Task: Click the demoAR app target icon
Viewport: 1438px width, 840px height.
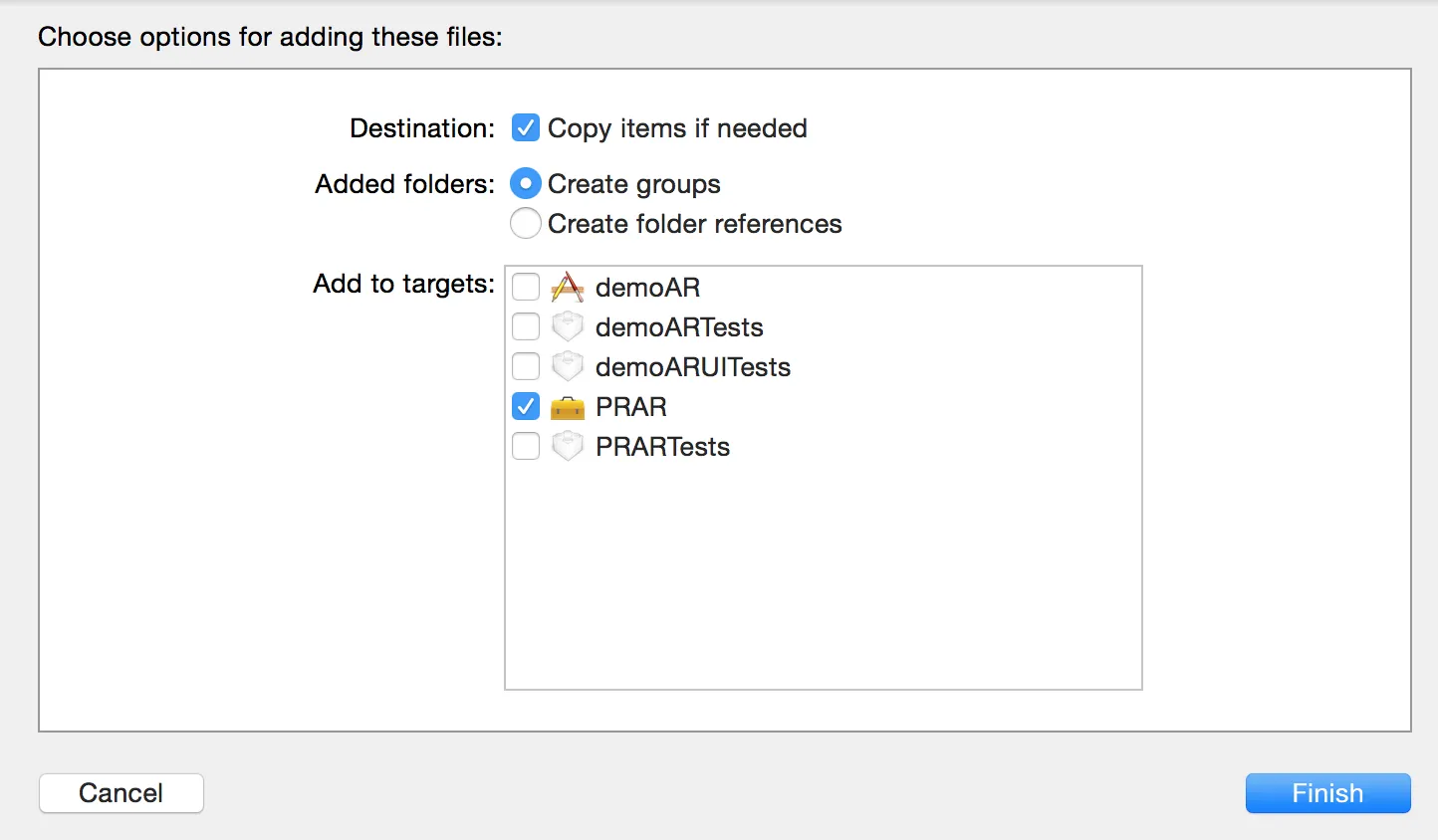Action: pyautogui.click(x=567, y=288)
